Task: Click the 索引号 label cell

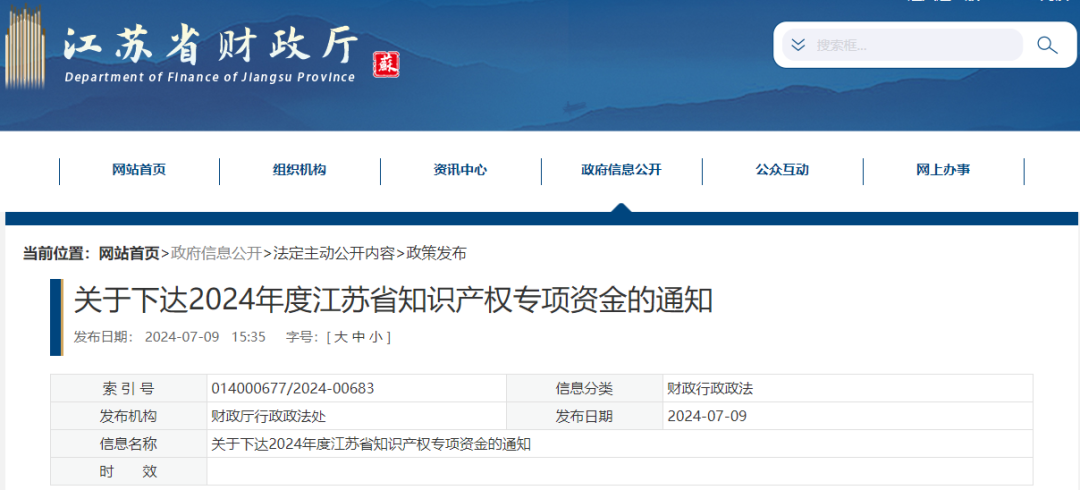Action: coord(129,389)
